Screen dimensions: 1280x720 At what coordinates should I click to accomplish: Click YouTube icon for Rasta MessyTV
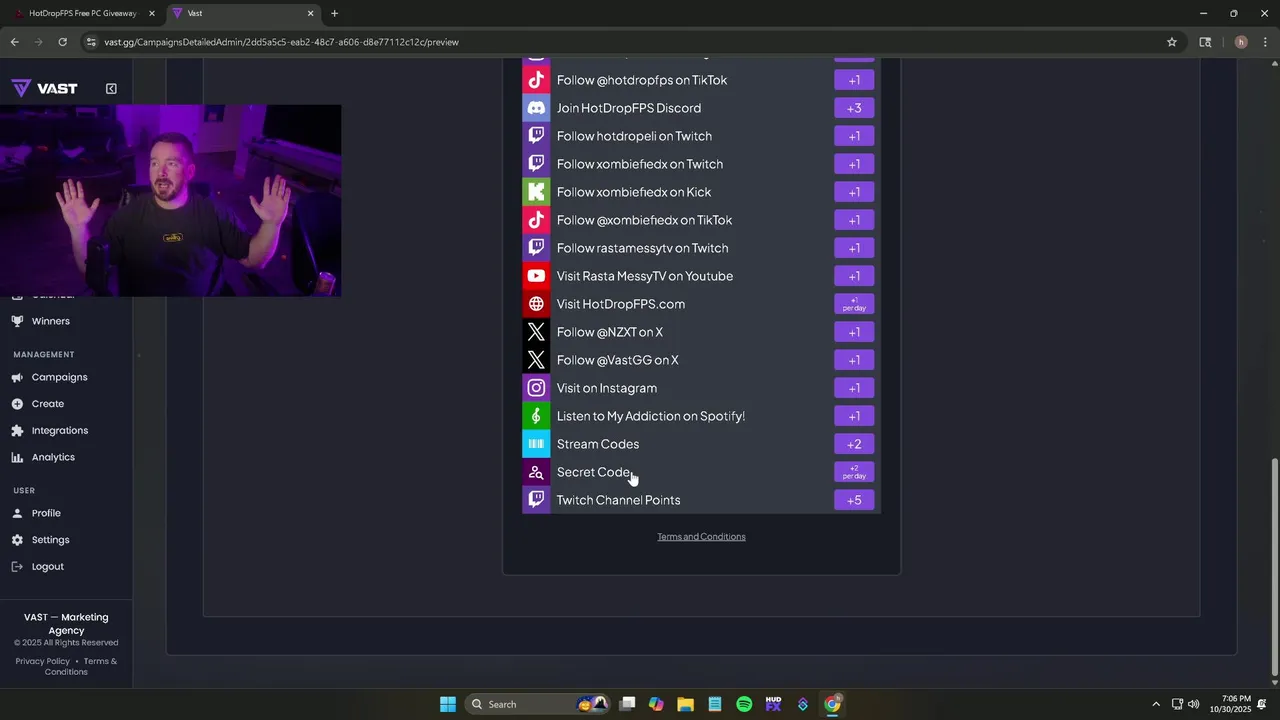[536, 276]
